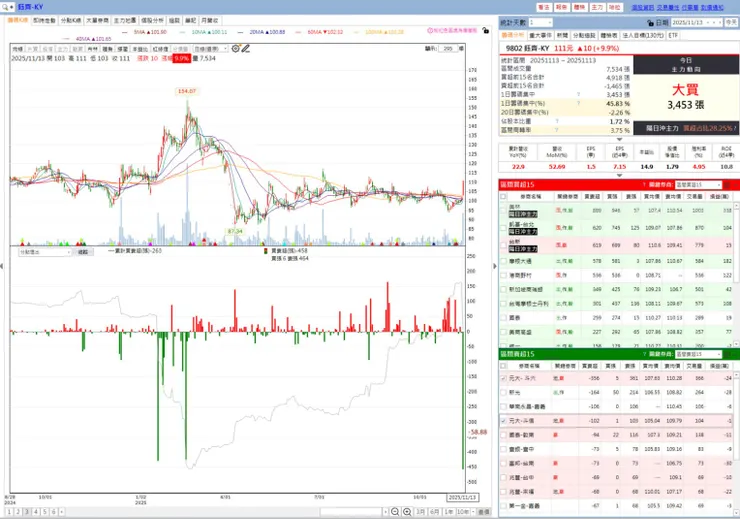
Task: Open help icon for 1日籌碼集中 row
Action: [x=578, y=95]
